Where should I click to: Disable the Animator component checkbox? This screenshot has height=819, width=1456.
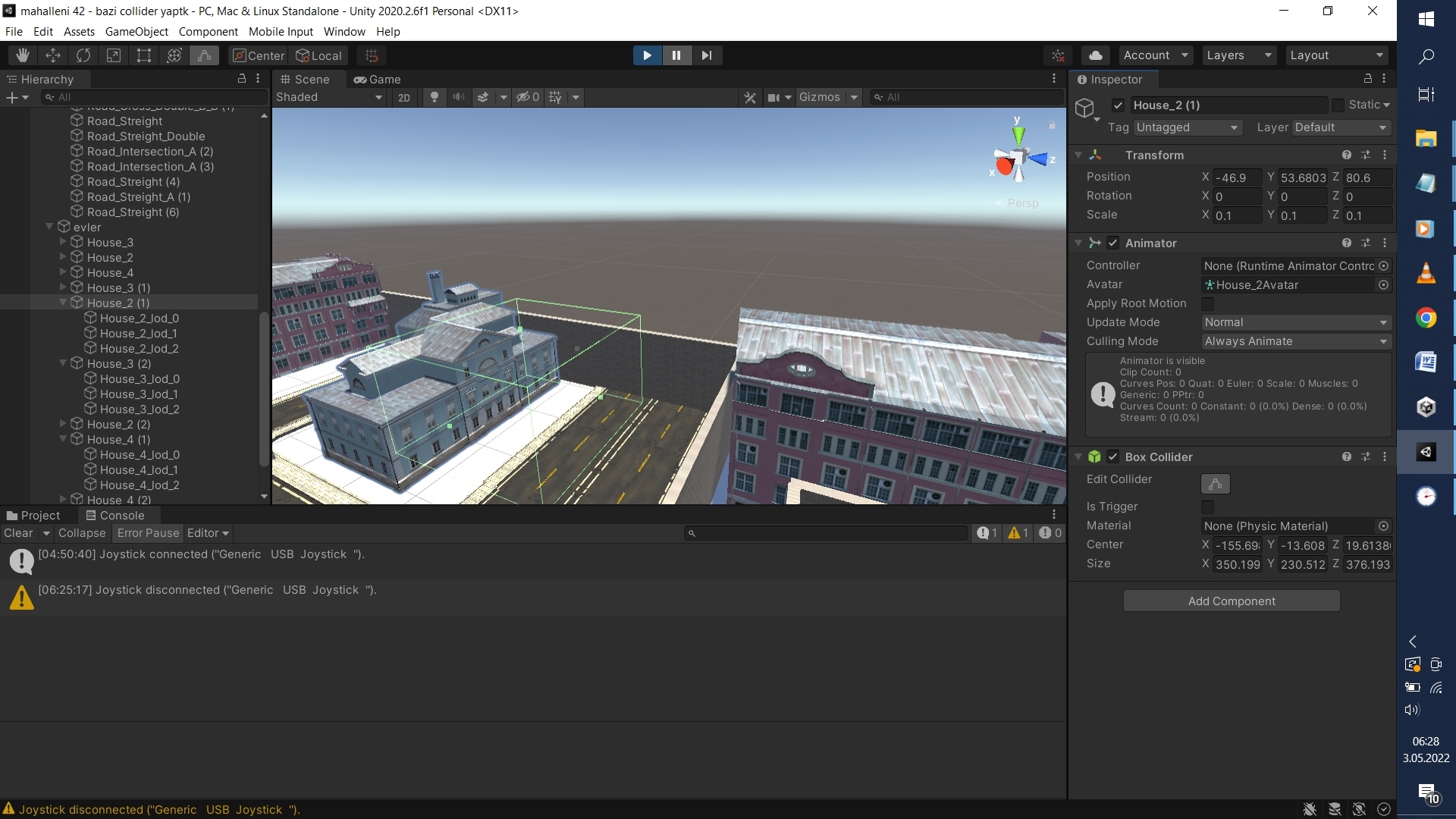click(x=1112, y=243)
